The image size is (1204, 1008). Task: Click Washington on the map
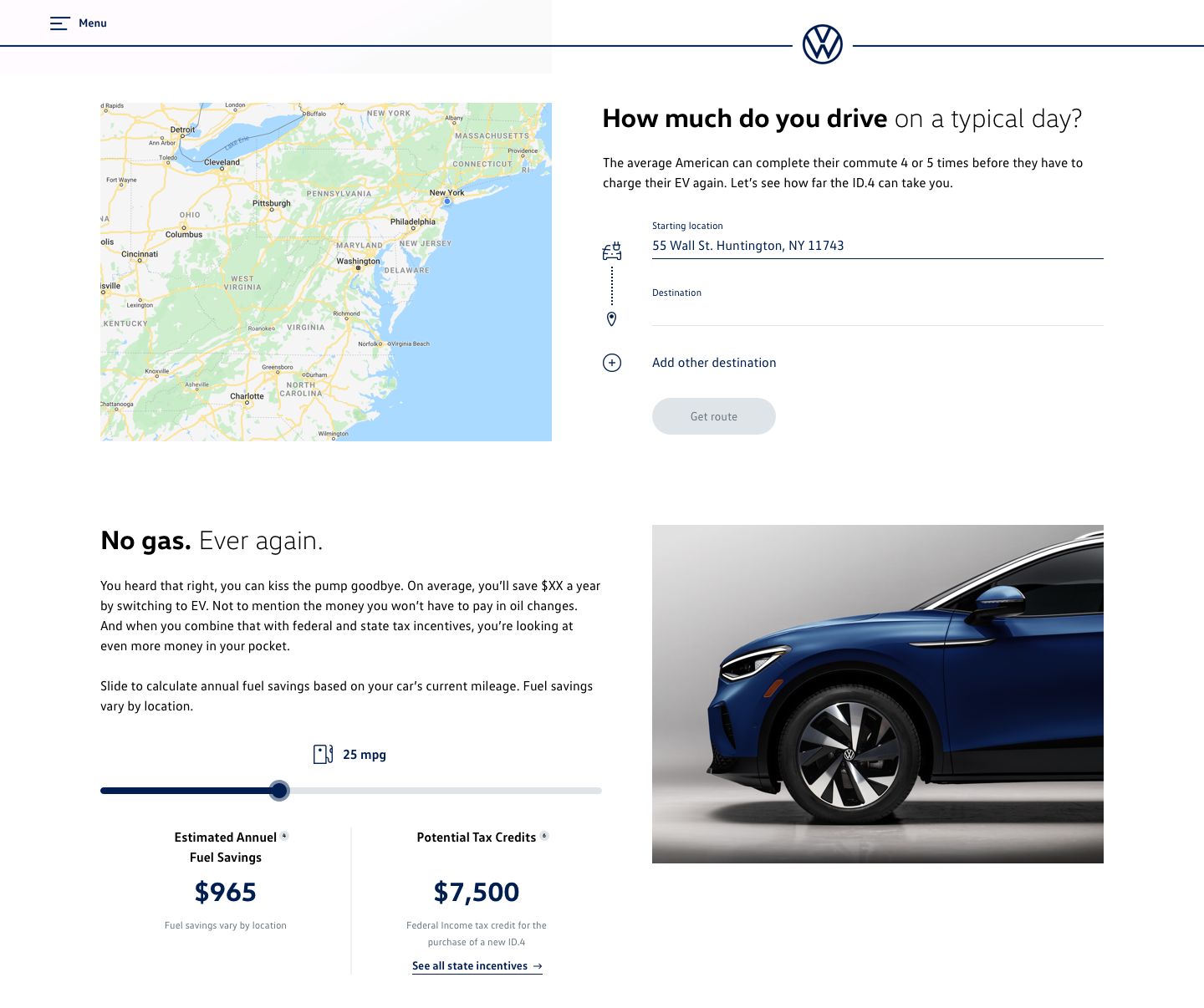click(x=358, y=262)
